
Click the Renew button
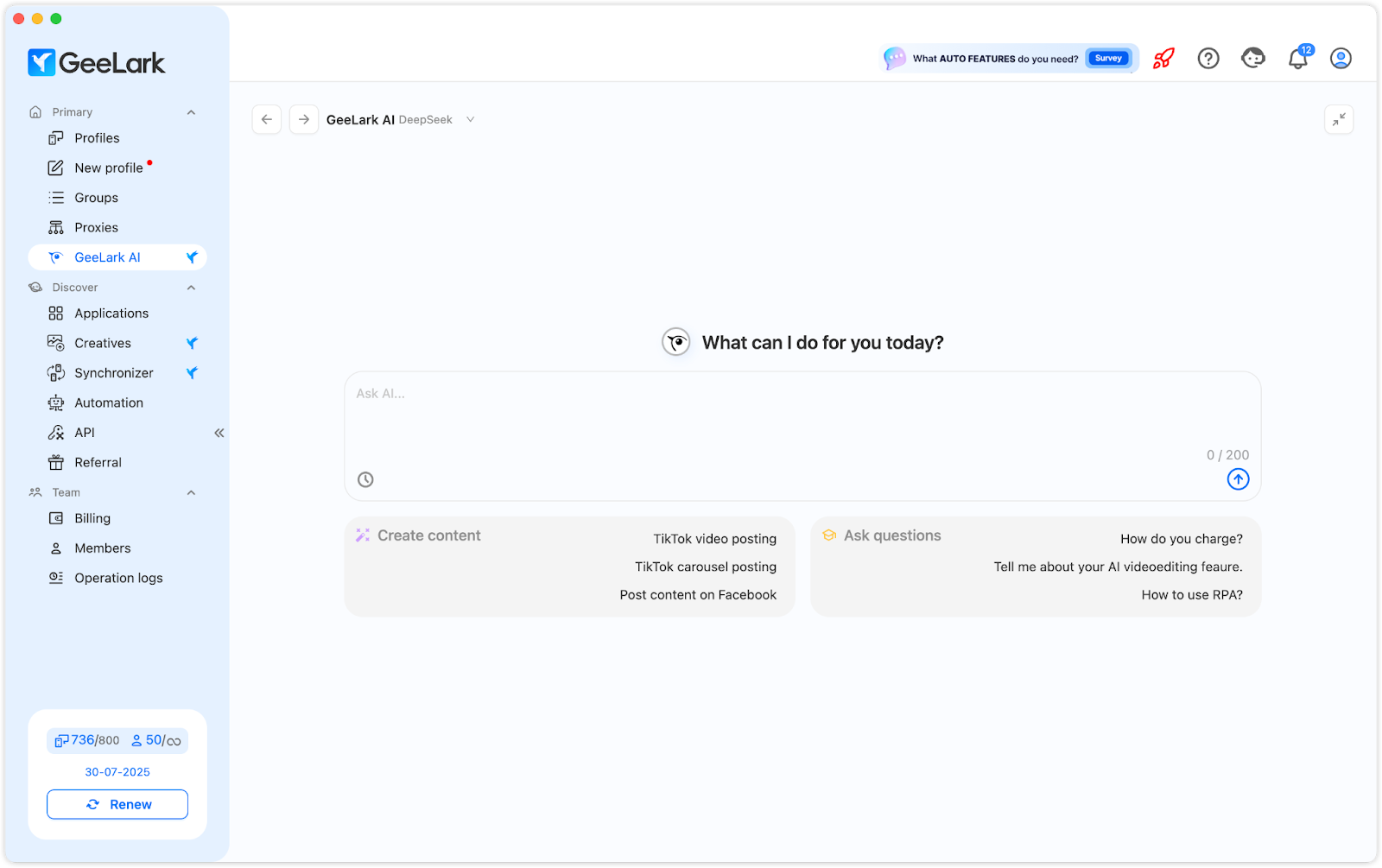coord(117,804)
